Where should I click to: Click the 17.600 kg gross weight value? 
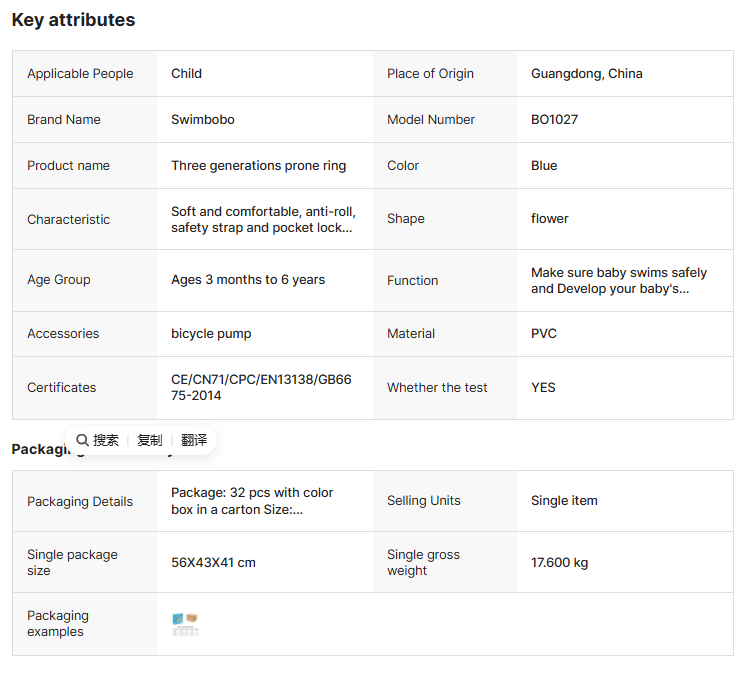click(559, 563)
